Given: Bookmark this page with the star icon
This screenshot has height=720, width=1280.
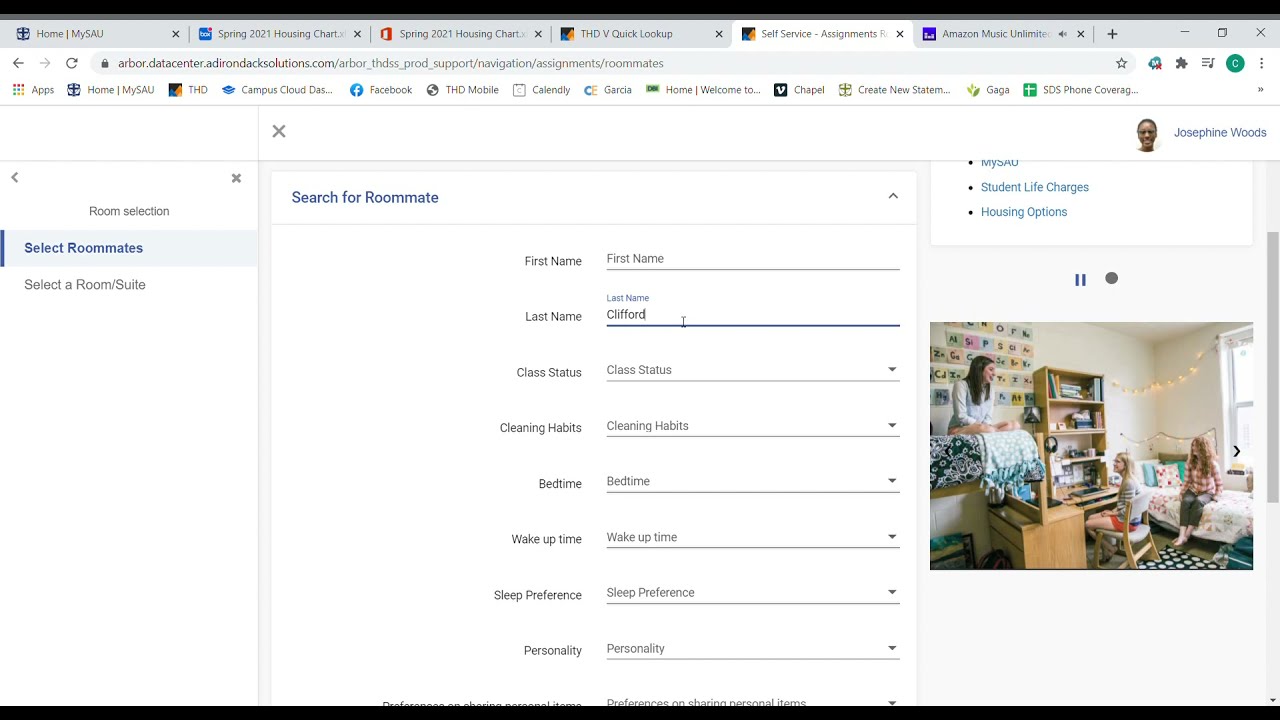Looking at the screenshot, I should pos(1121,63).
